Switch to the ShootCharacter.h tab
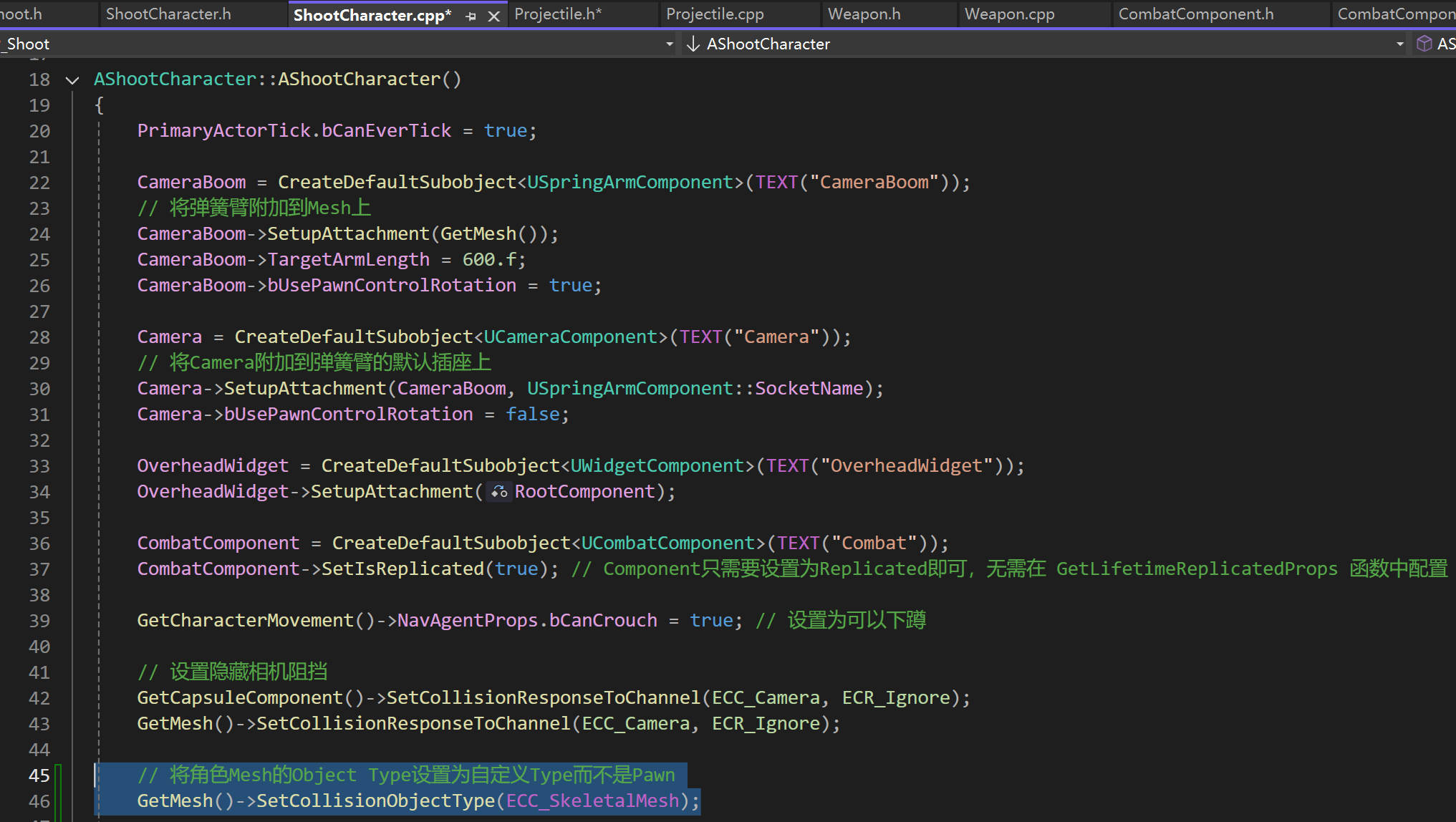The image size is (1456, 822). tap(168, 14)
